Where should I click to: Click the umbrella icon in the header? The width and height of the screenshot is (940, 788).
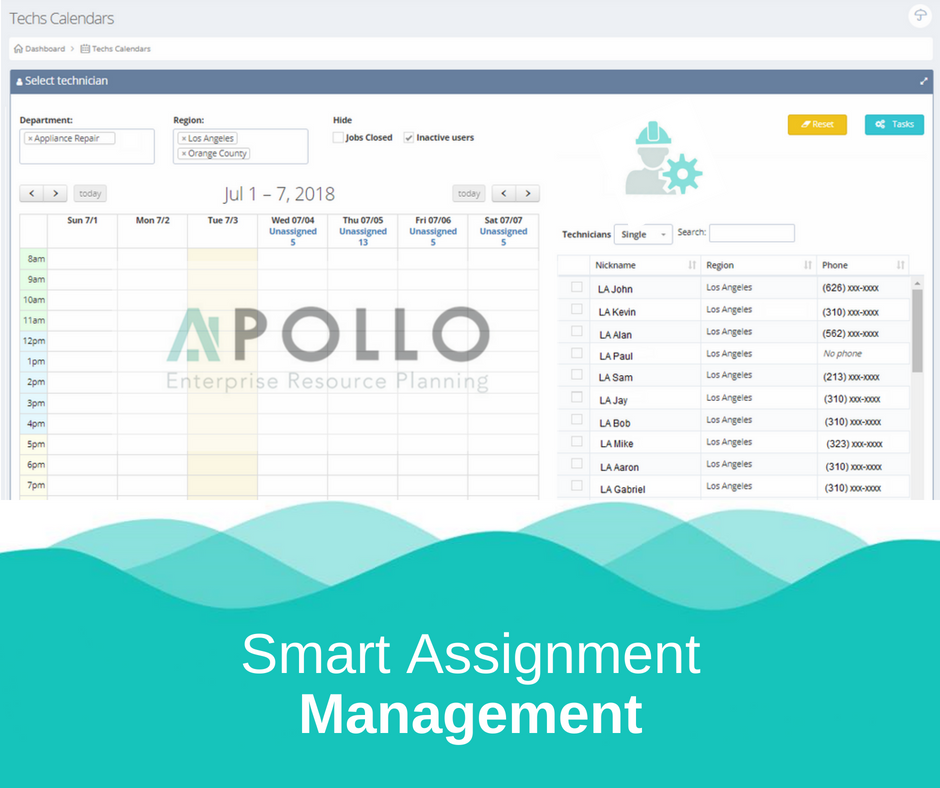coord(920,16)
